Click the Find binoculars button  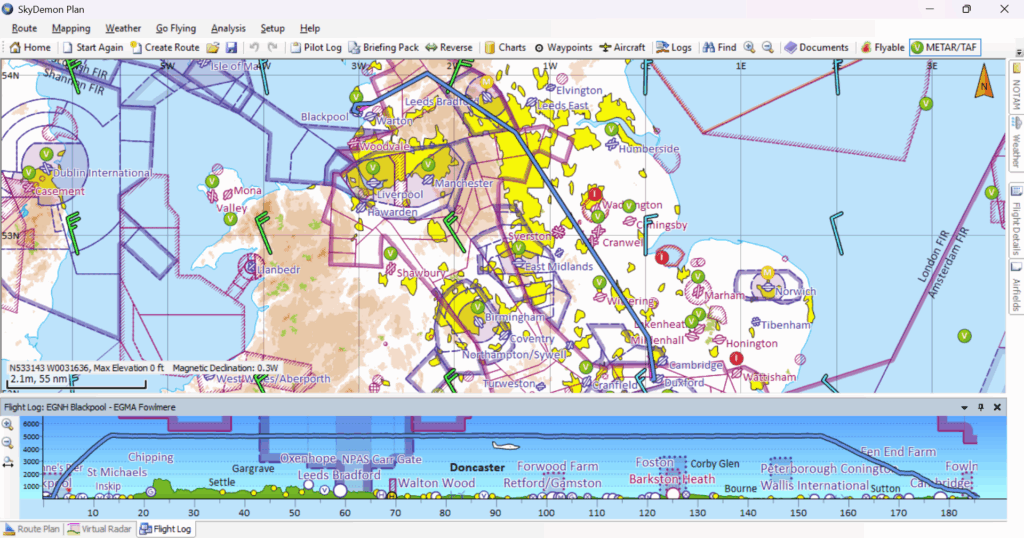[719, 47]
